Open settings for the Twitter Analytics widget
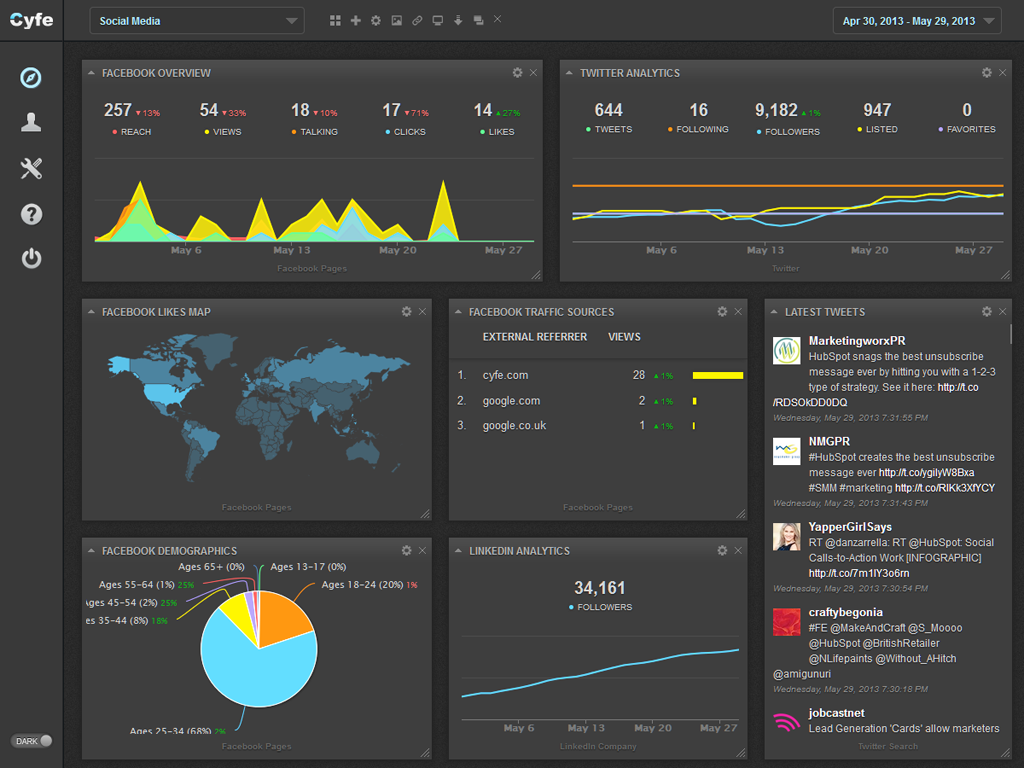This screenshot has width=1024, height=768. [986, 72]
